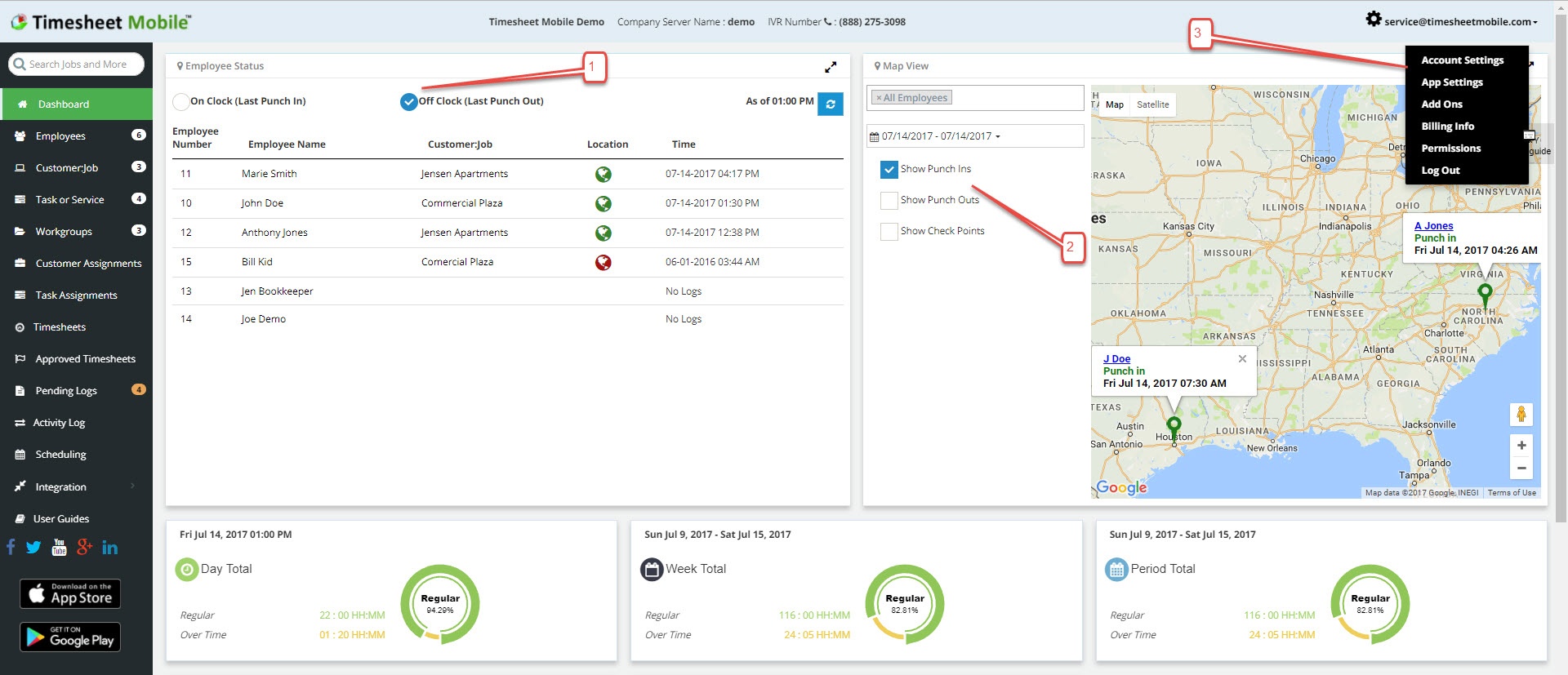Close the J Doe map info popup
The height and width of the screenshot is (675, 1568).
(1242, 359)
